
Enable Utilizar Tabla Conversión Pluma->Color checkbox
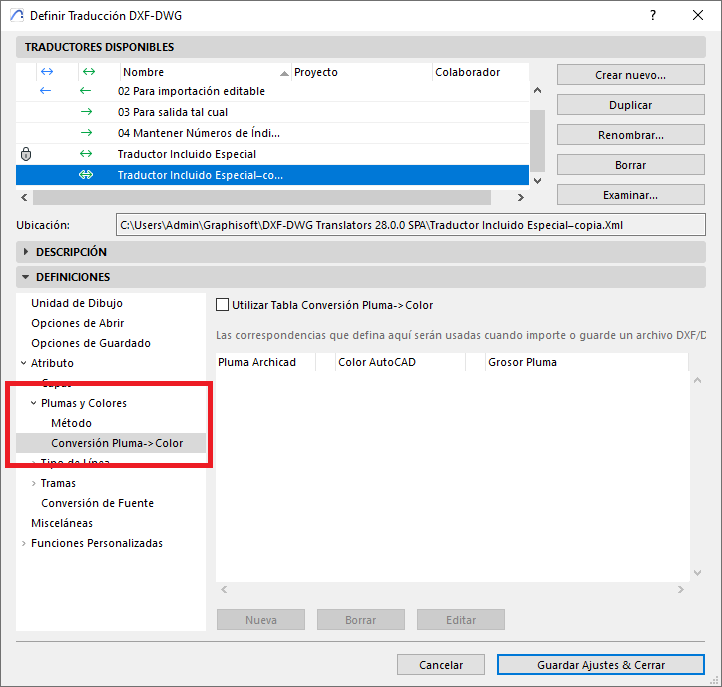[x=223, y=305]
